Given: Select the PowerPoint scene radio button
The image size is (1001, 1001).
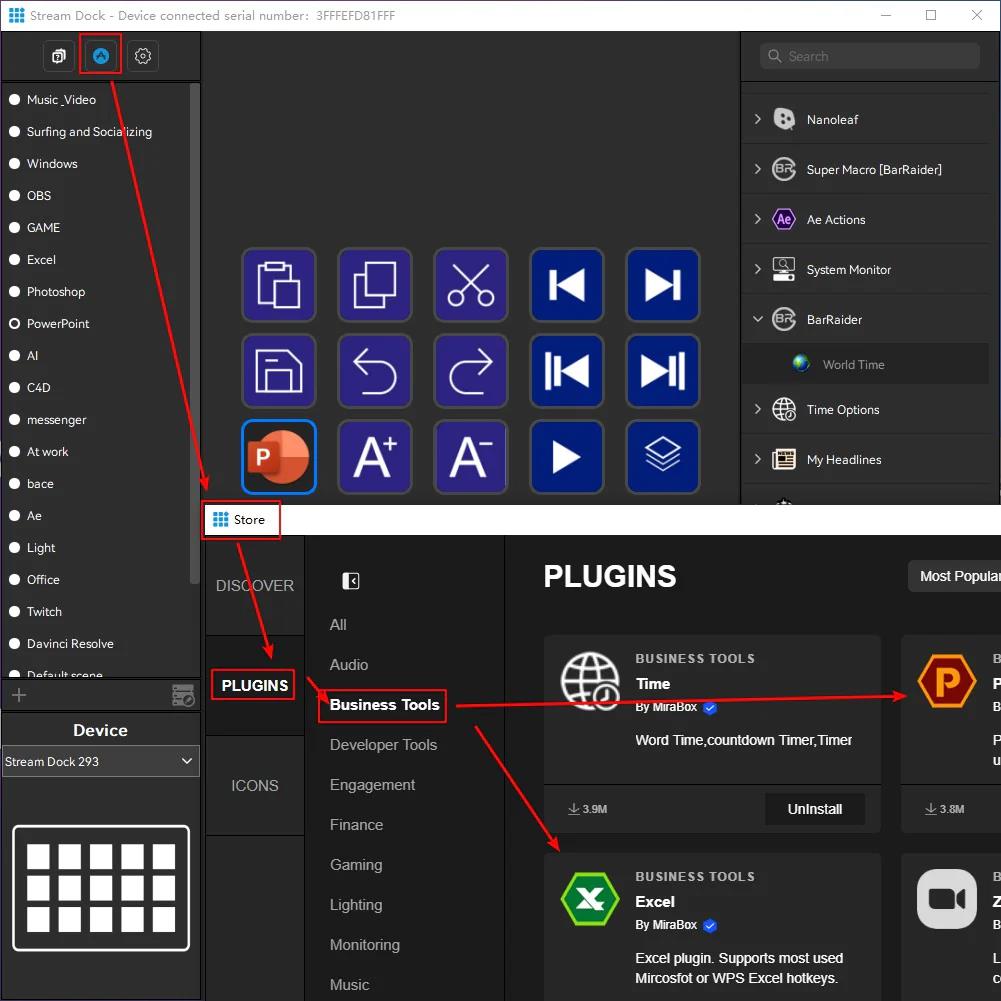Looking at the screenshot, I should point(15,324).
